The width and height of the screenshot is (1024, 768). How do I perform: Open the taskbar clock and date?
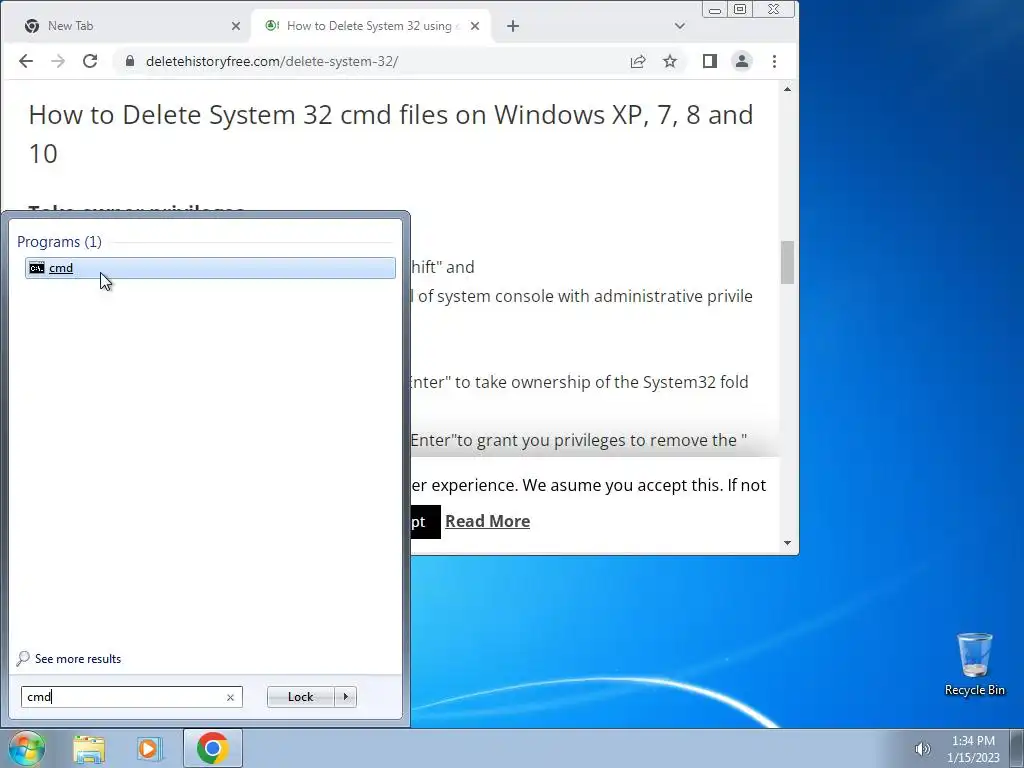click(973, 749)
